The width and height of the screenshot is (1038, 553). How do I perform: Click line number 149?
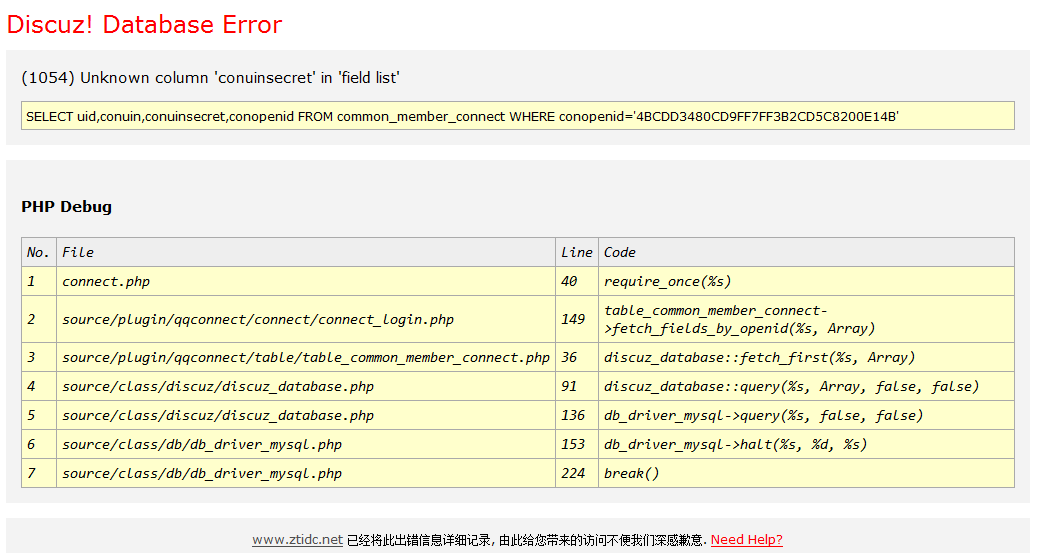click(x=577, y=319)
